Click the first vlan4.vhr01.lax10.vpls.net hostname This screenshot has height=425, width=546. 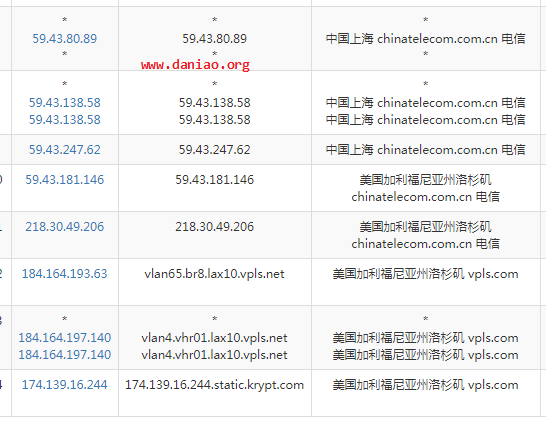click(214, 338)
